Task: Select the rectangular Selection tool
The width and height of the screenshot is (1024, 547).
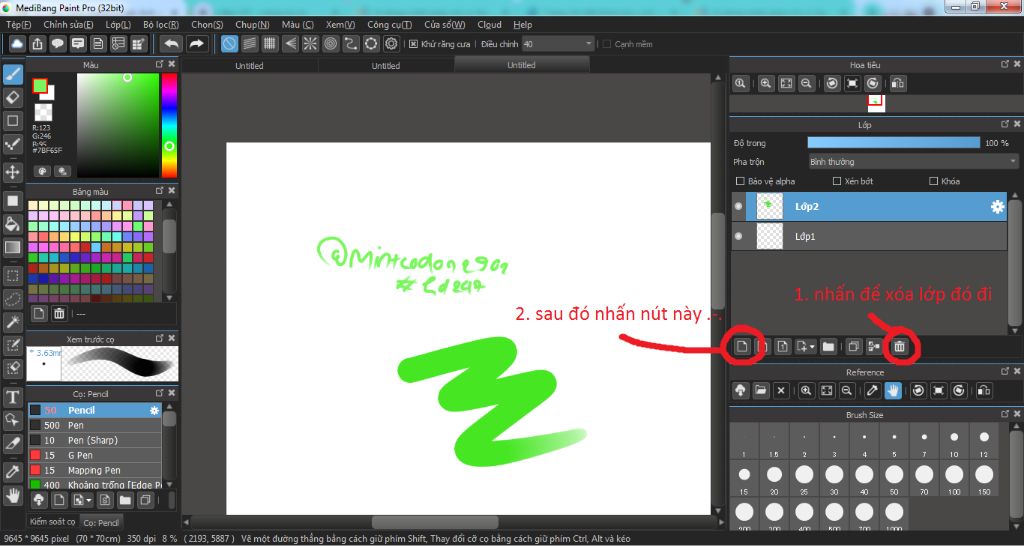Action: tap(13, 275)
